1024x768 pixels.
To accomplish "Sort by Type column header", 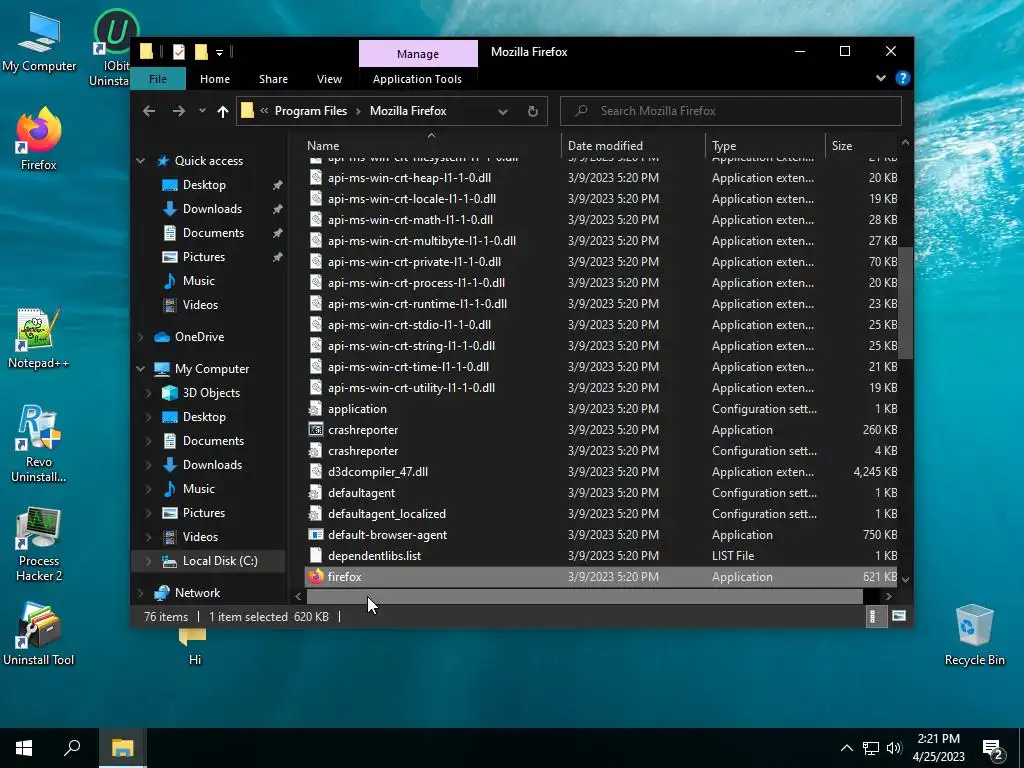I will [765, 146].
